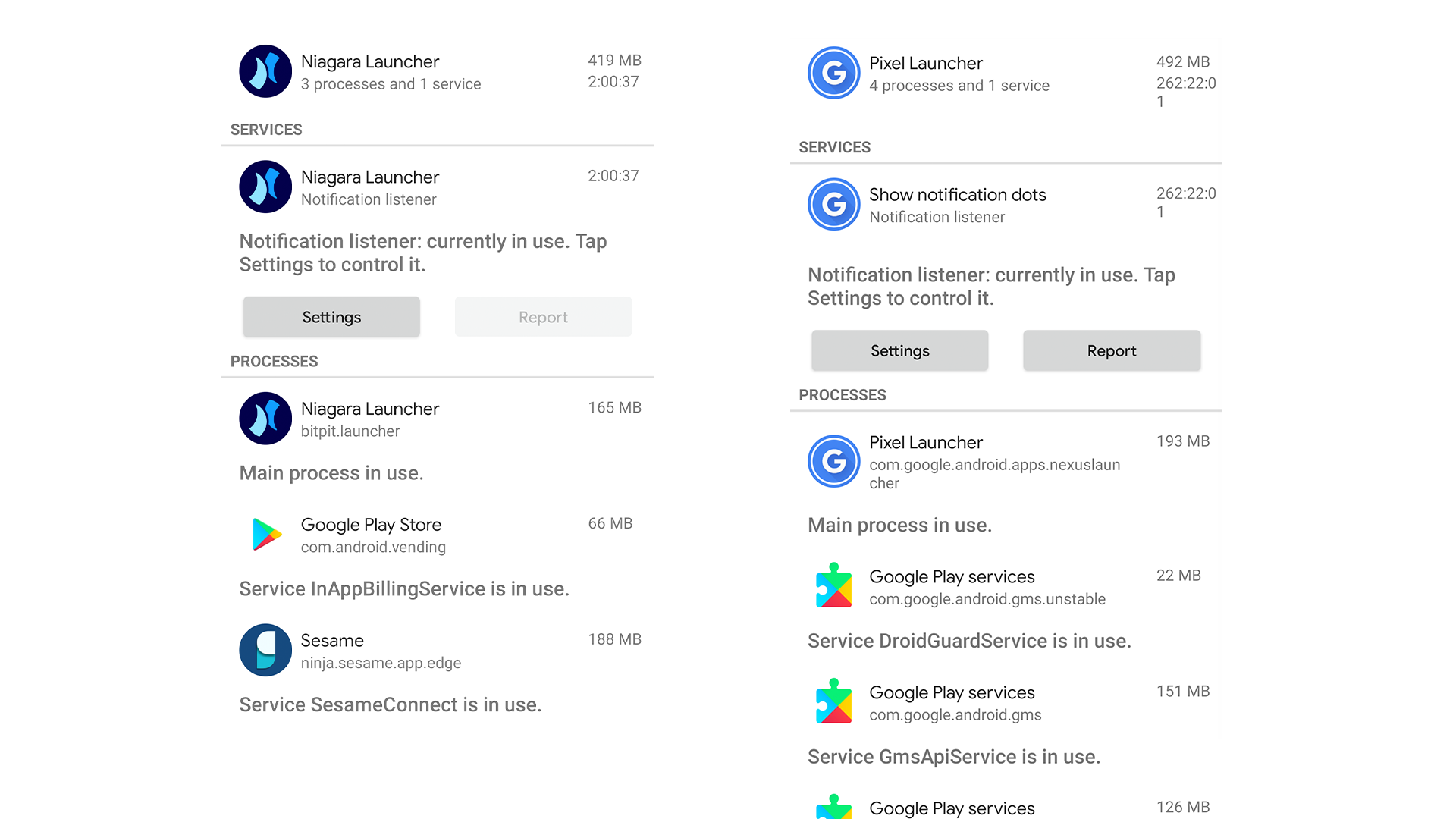Screen dimensions: 1456x819
Task: Tap the Niagara Launcher app icon in the header
Action: 265,71
